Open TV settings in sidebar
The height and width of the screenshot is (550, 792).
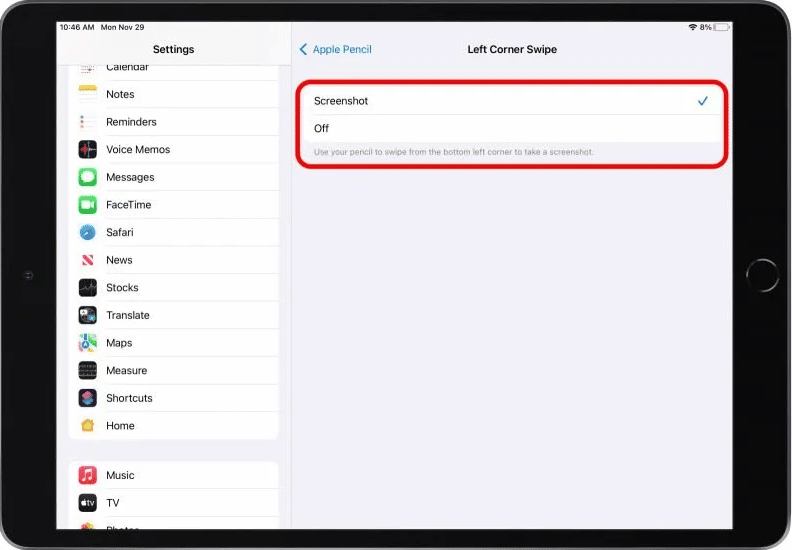pos(113,503)
